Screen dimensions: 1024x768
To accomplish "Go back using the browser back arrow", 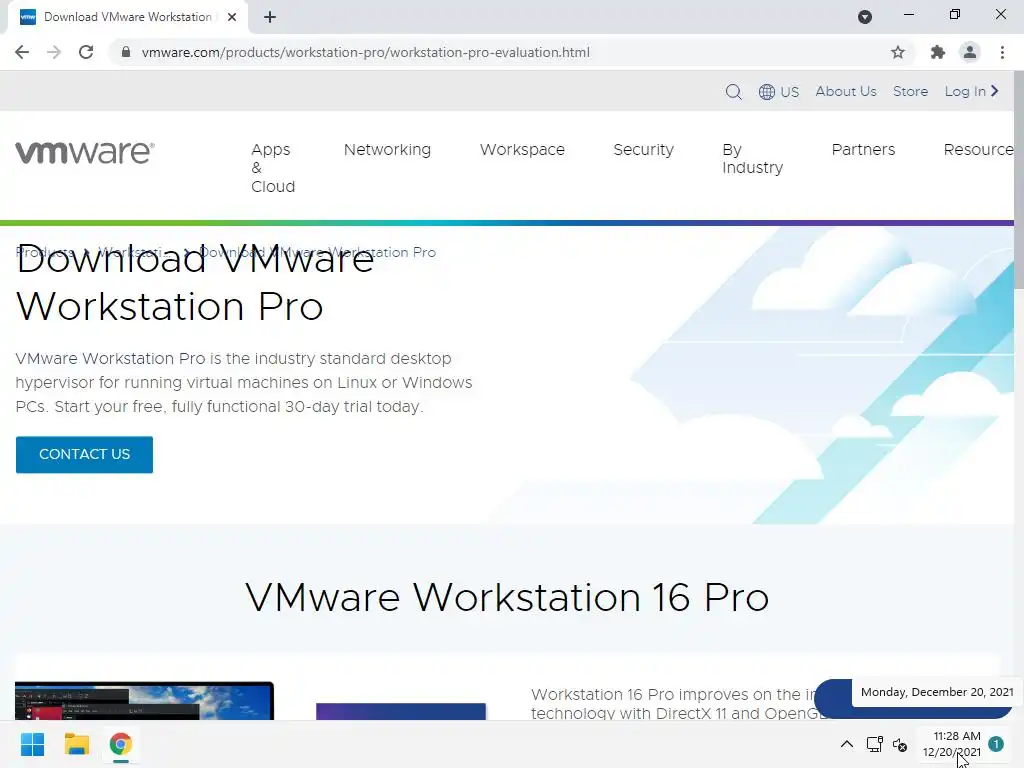I will [22, 52].
